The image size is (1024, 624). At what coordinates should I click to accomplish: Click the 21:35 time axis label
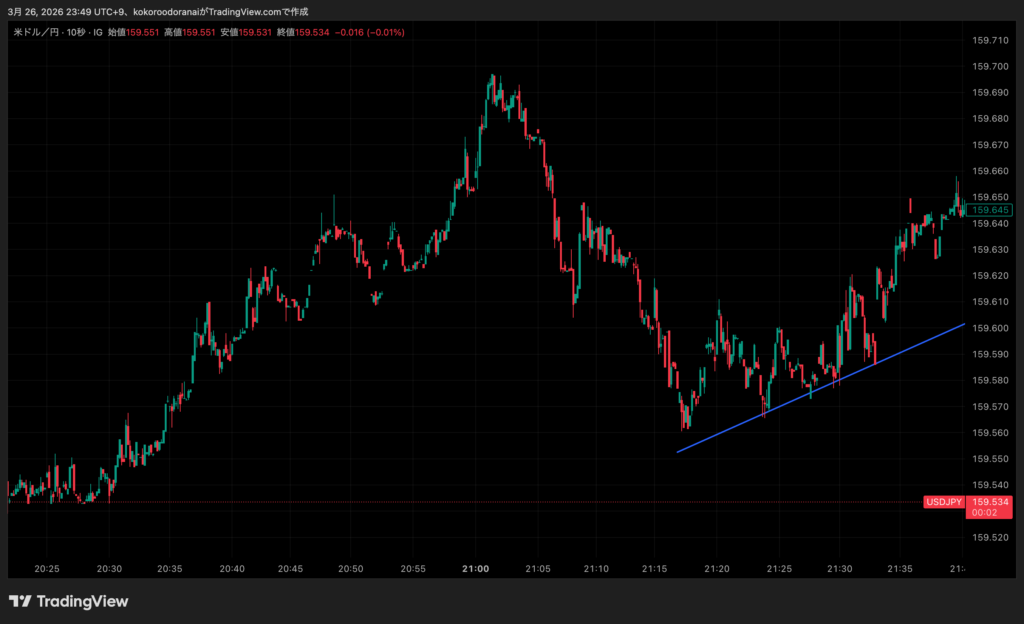pos(901,568)
